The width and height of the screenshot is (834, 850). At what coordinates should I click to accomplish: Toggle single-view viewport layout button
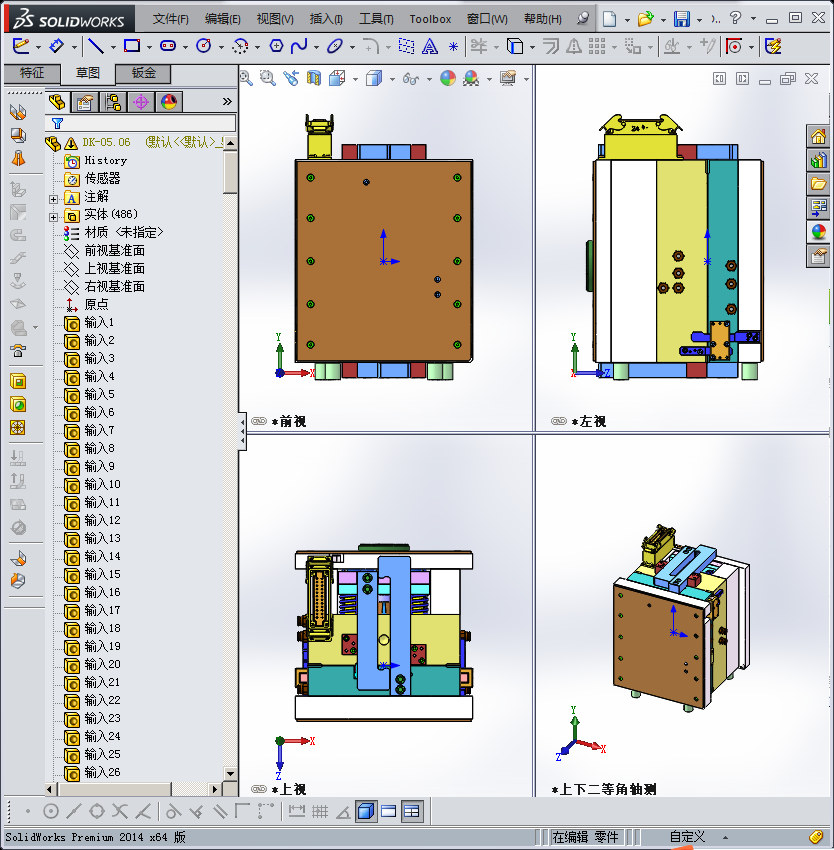tap(389, 812)
